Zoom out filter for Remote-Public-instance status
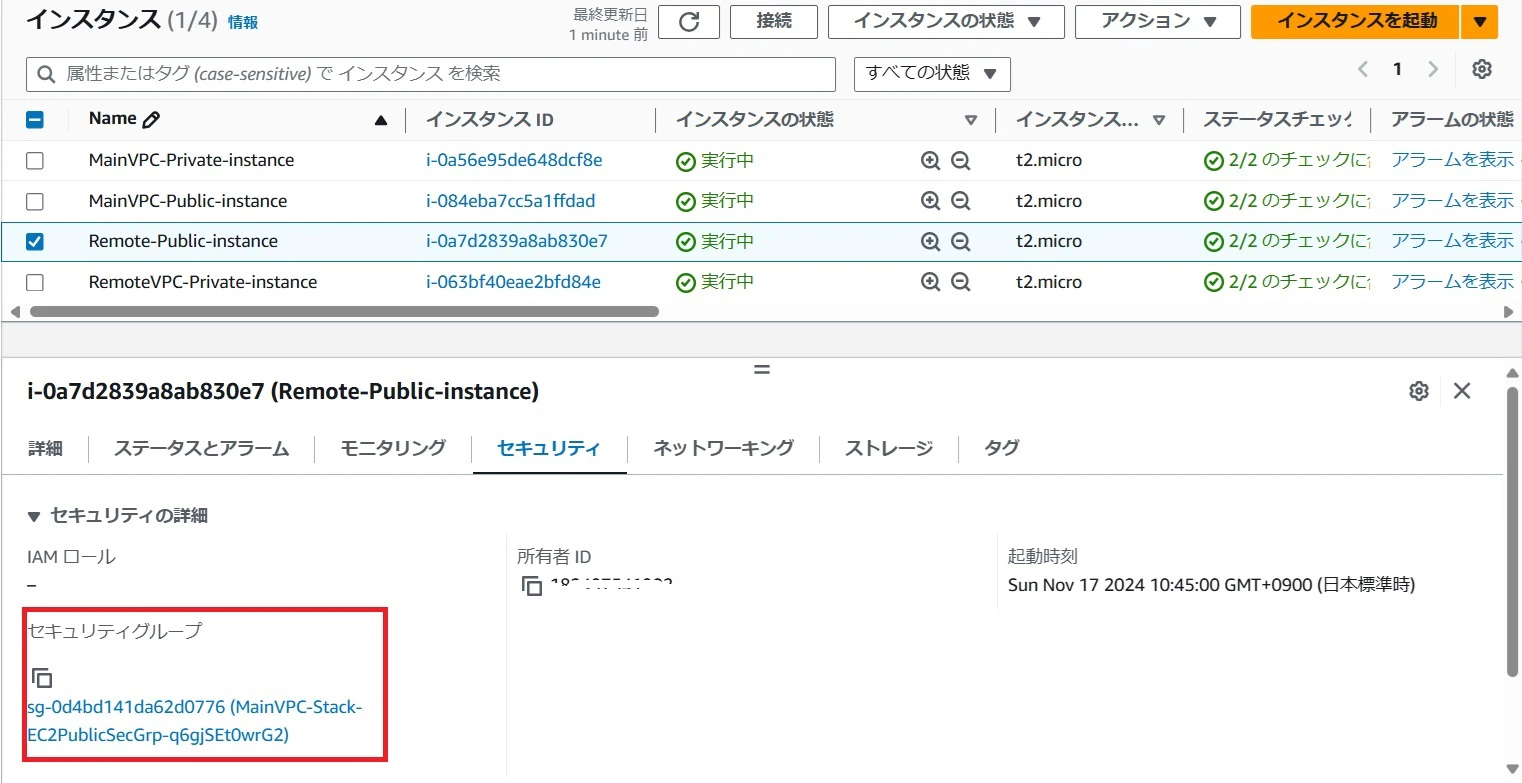1522x783 pixels. [x=961, y=241]
